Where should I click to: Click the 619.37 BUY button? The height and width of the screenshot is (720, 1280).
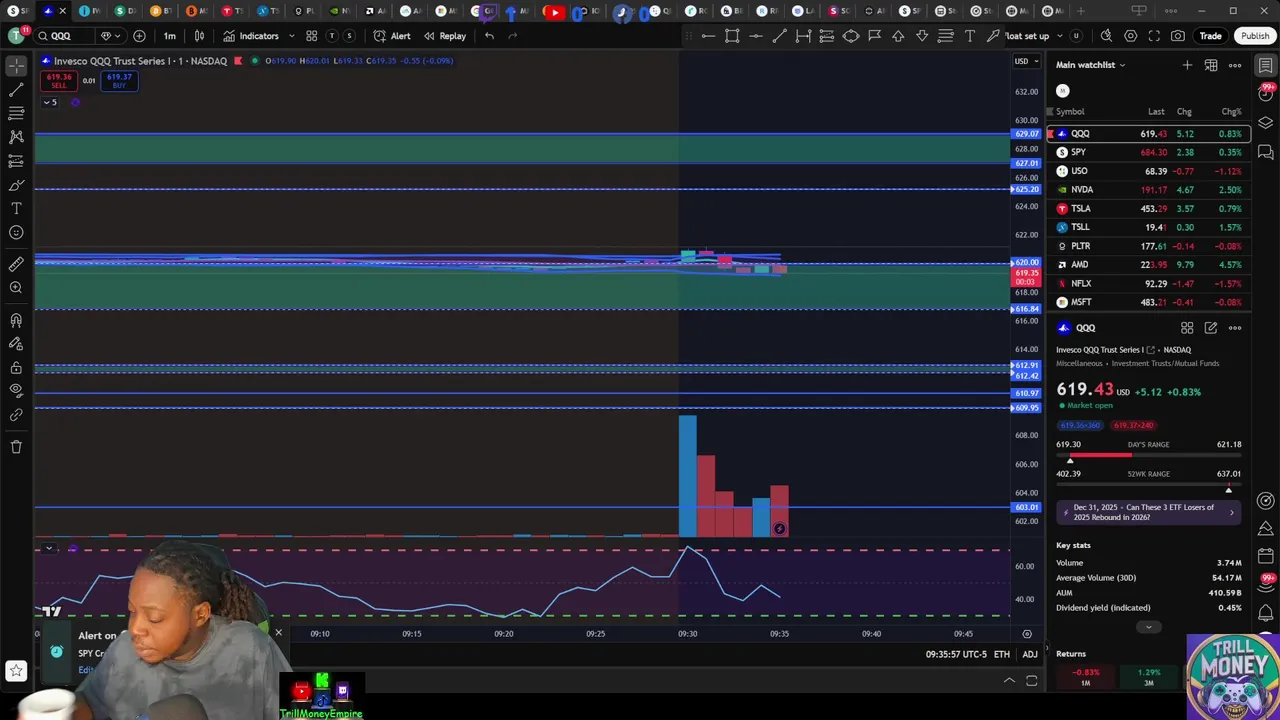119,81
